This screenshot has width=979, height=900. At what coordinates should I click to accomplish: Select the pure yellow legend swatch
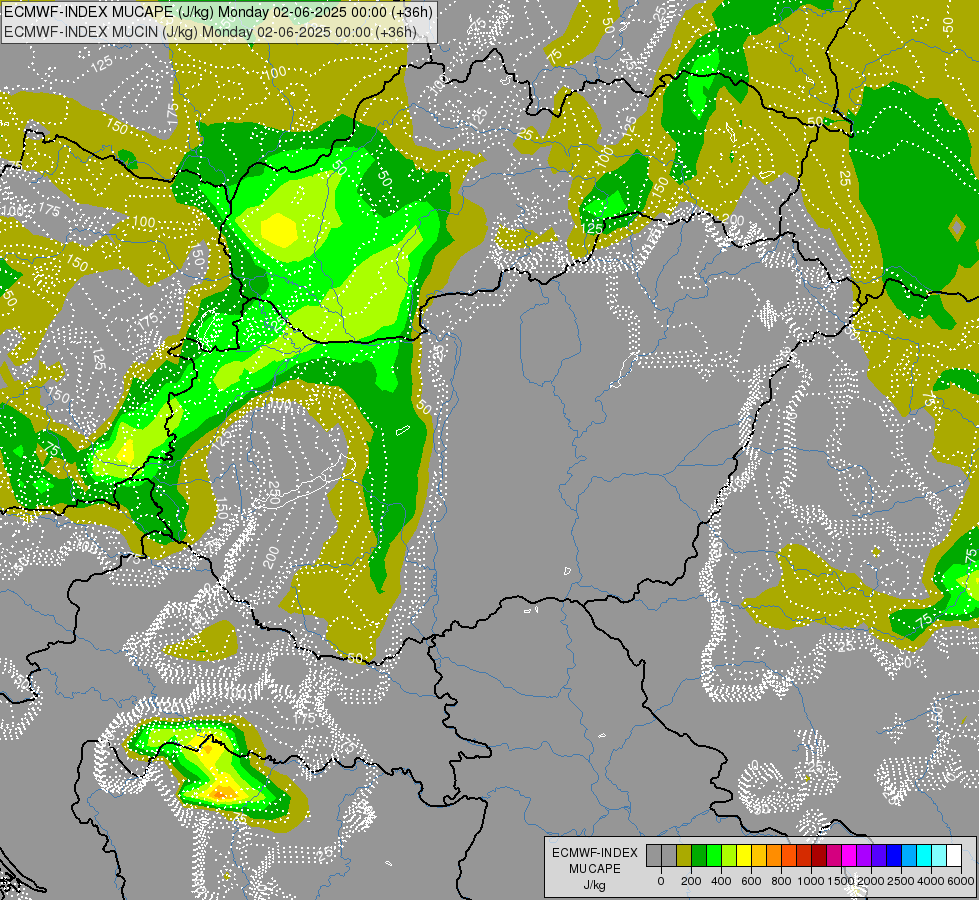[744, 855]
